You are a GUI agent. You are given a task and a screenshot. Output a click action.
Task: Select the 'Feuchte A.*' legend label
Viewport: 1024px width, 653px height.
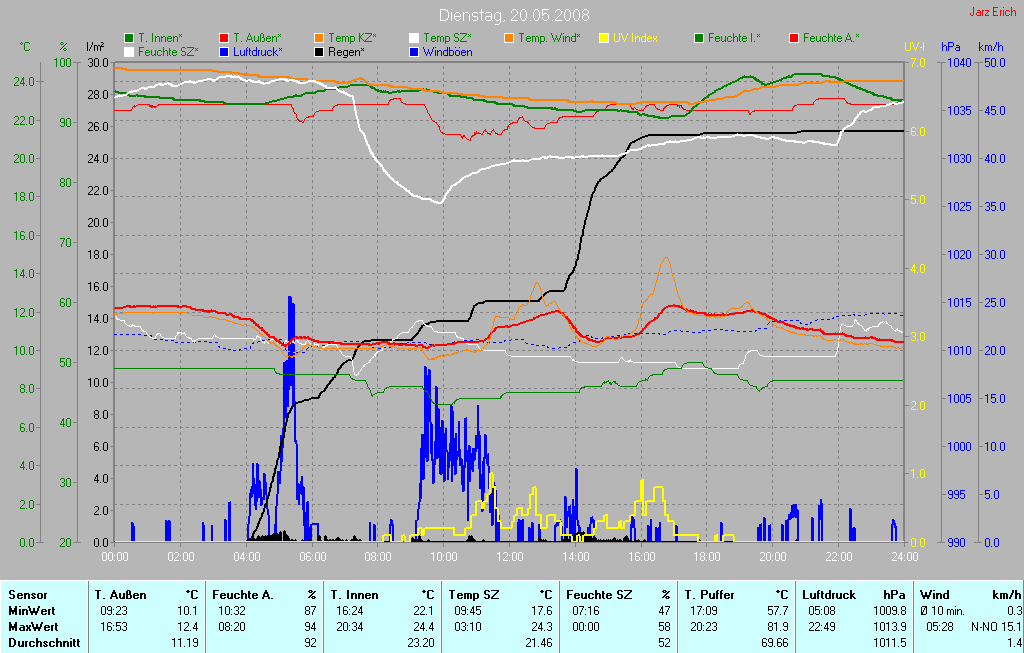(x=831, y=39)
